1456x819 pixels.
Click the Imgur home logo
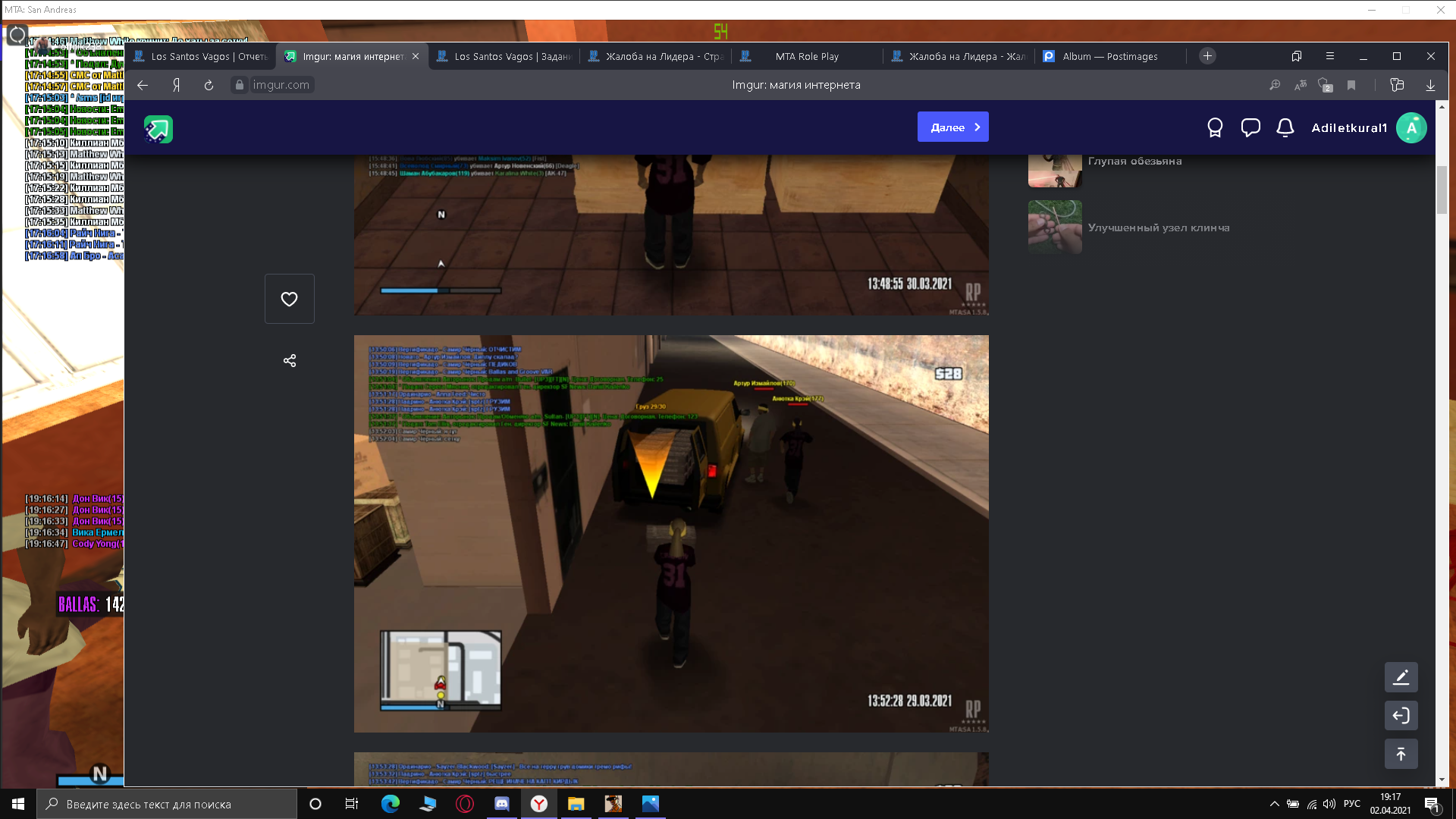point(158,129)
